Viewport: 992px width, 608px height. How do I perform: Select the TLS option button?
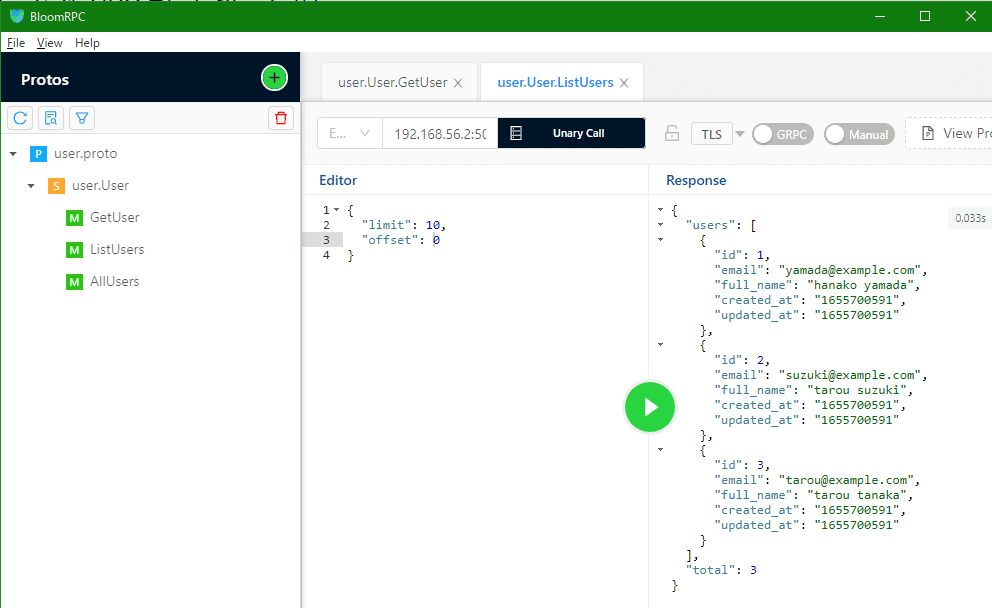point(713,133)
